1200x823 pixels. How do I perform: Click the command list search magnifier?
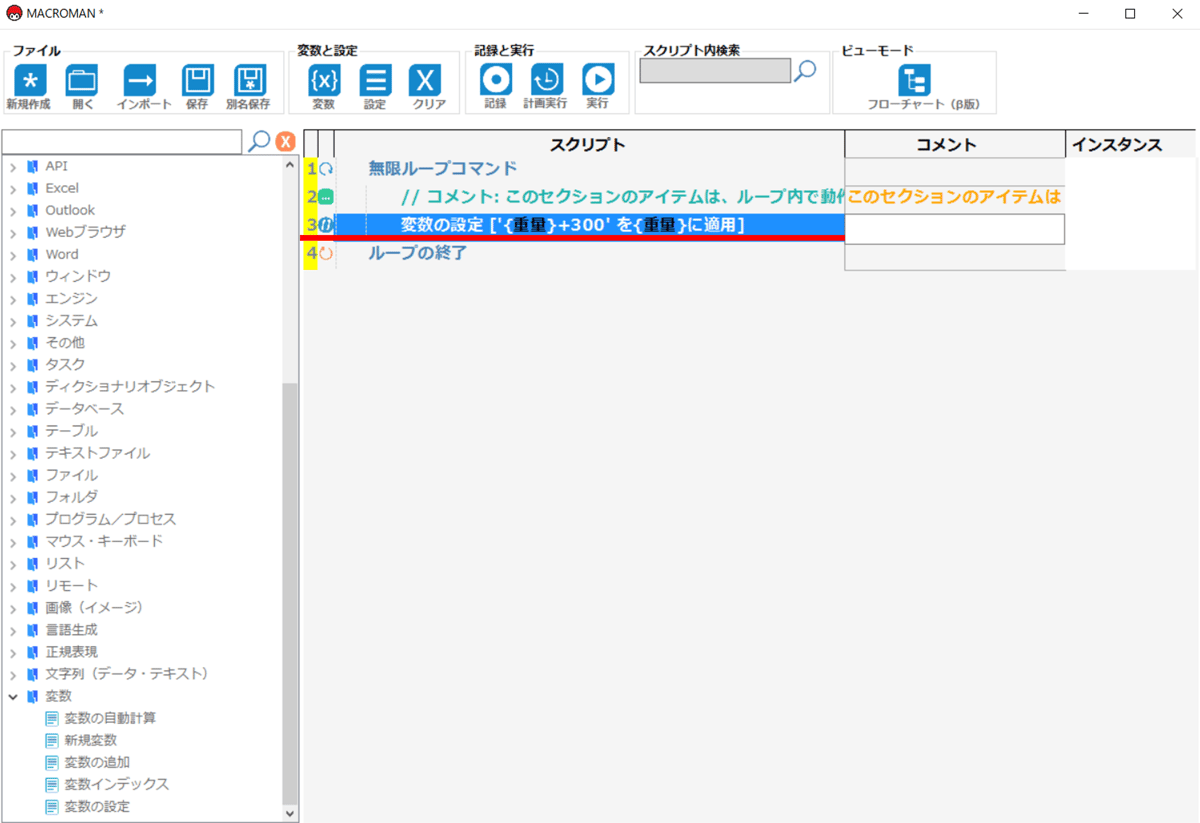point(259,141)
